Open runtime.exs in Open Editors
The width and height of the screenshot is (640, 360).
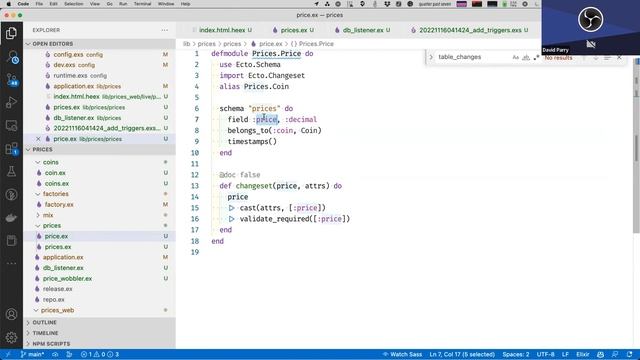click(x=100, y=76)
